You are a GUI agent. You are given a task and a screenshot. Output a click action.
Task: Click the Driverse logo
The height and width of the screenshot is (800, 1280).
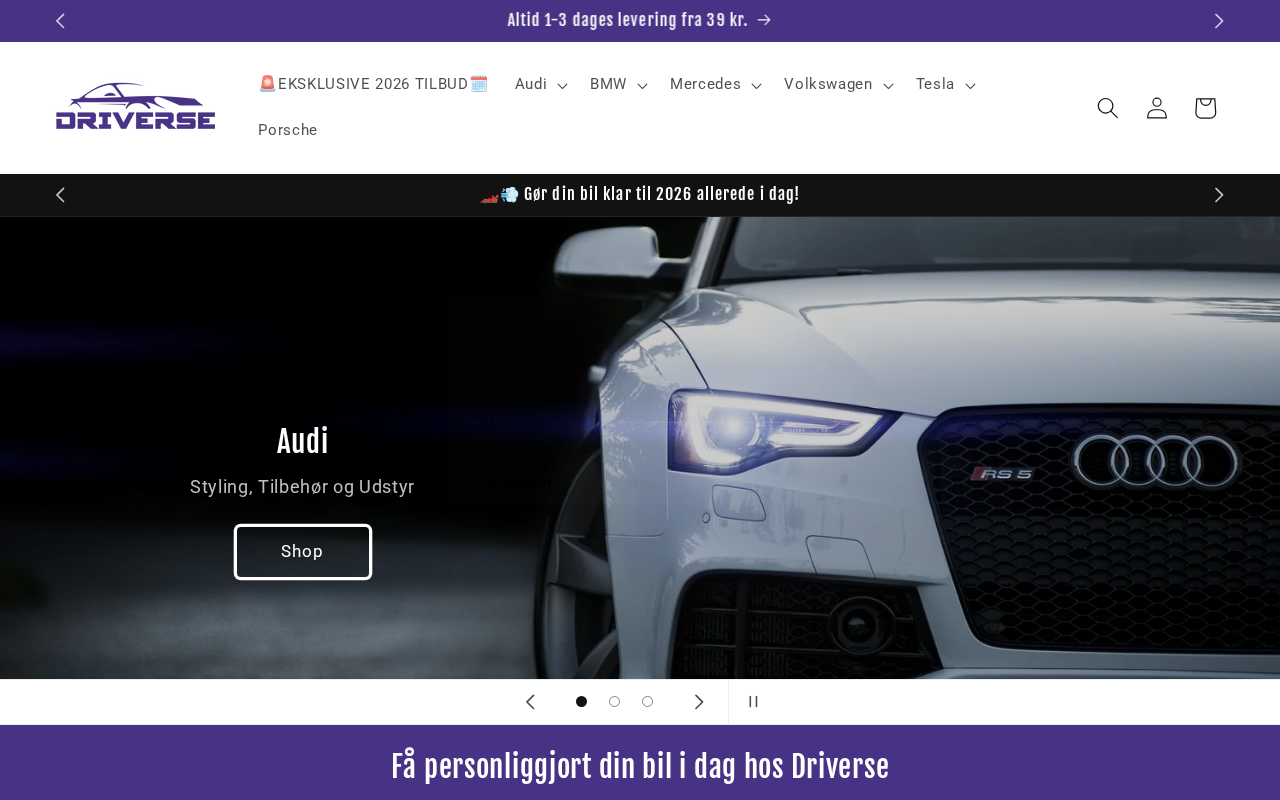(x=136, y=106)
